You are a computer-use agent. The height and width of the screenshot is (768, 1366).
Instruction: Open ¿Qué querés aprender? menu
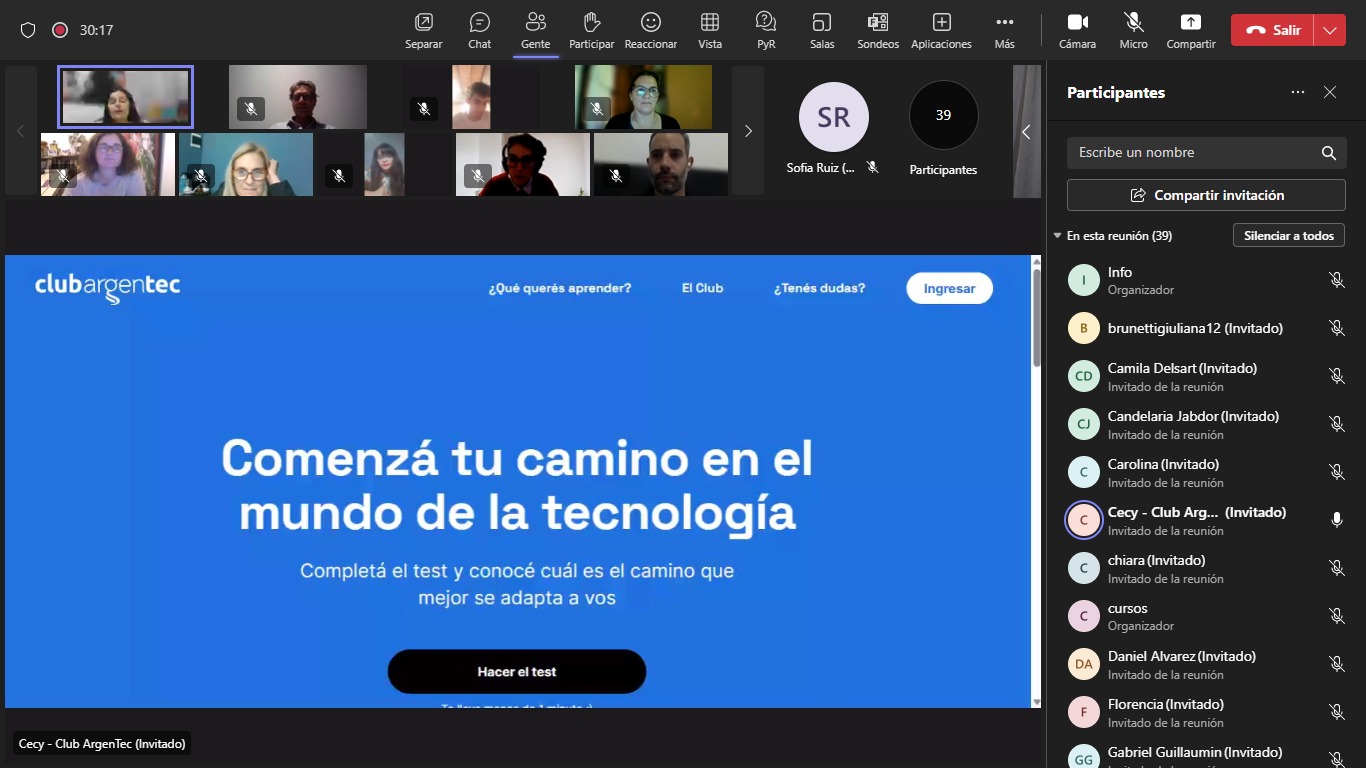click(560, 288)
